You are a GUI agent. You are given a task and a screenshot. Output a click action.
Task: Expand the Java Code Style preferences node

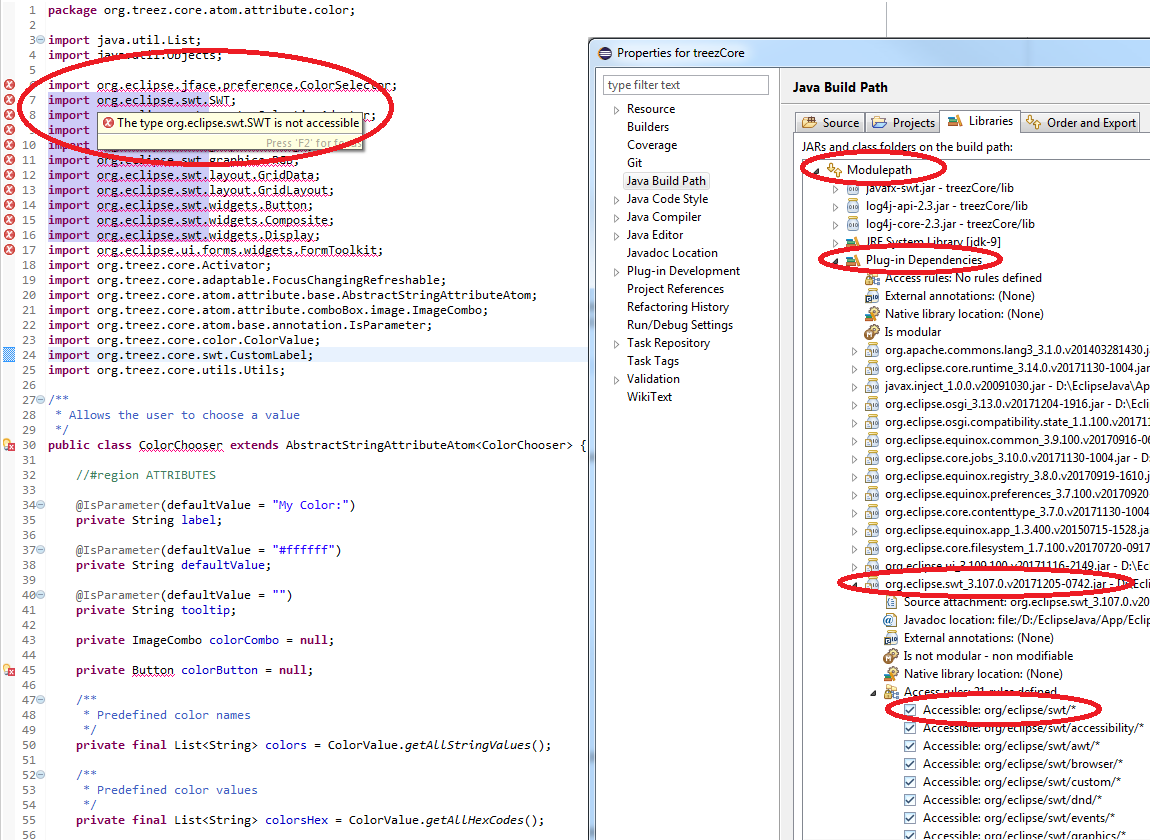615,199
